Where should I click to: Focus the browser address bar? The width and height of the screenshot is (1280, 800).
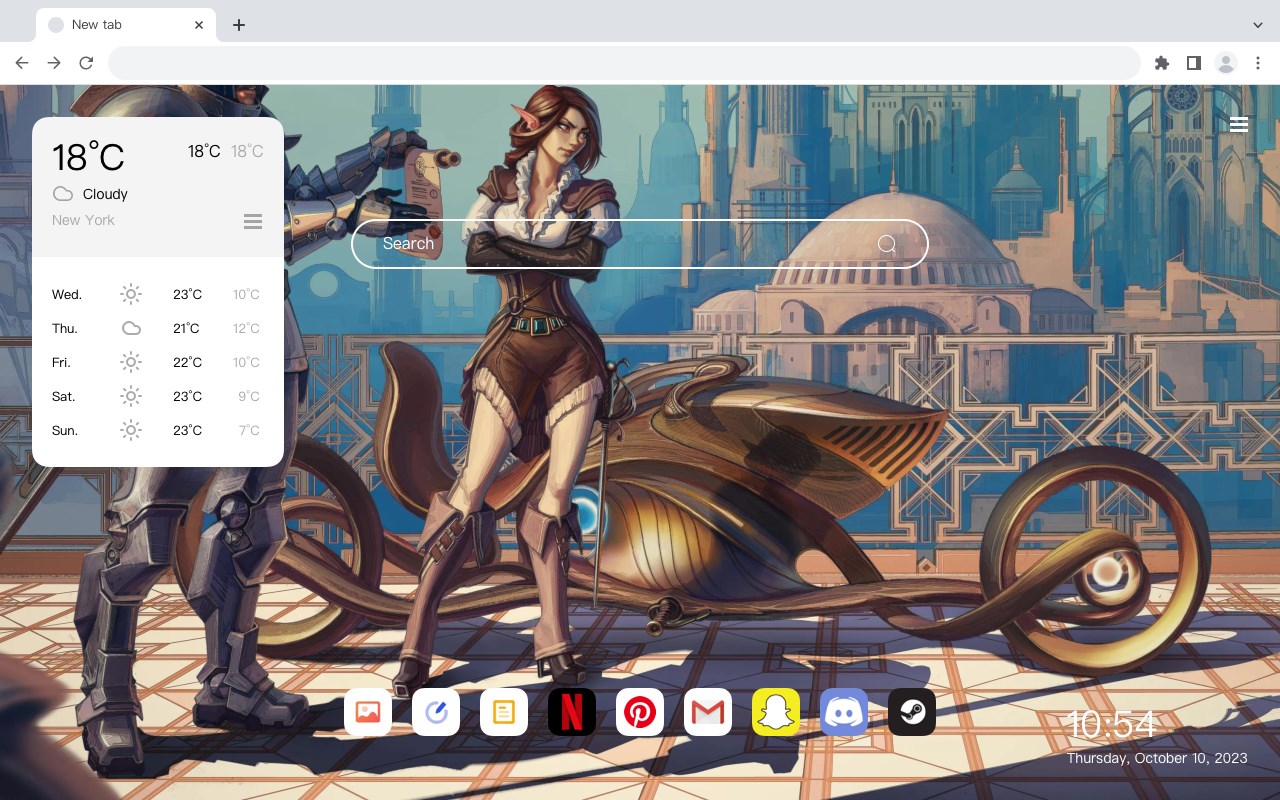coord(624,63)
